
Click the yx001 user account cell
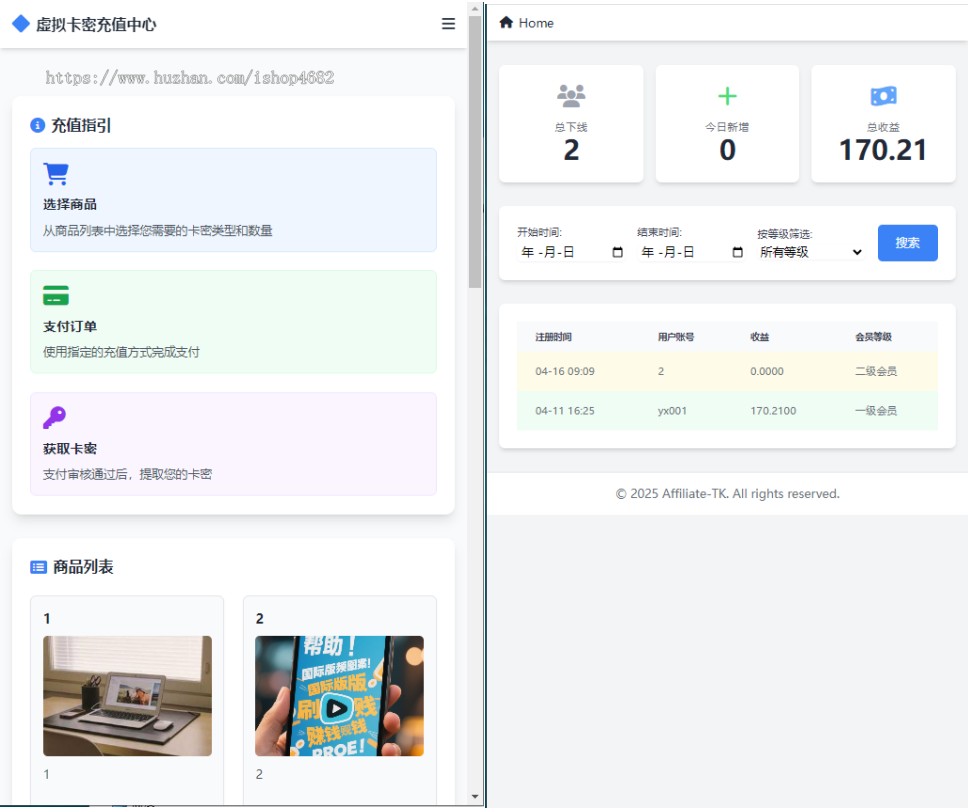(x=673, y=412)
